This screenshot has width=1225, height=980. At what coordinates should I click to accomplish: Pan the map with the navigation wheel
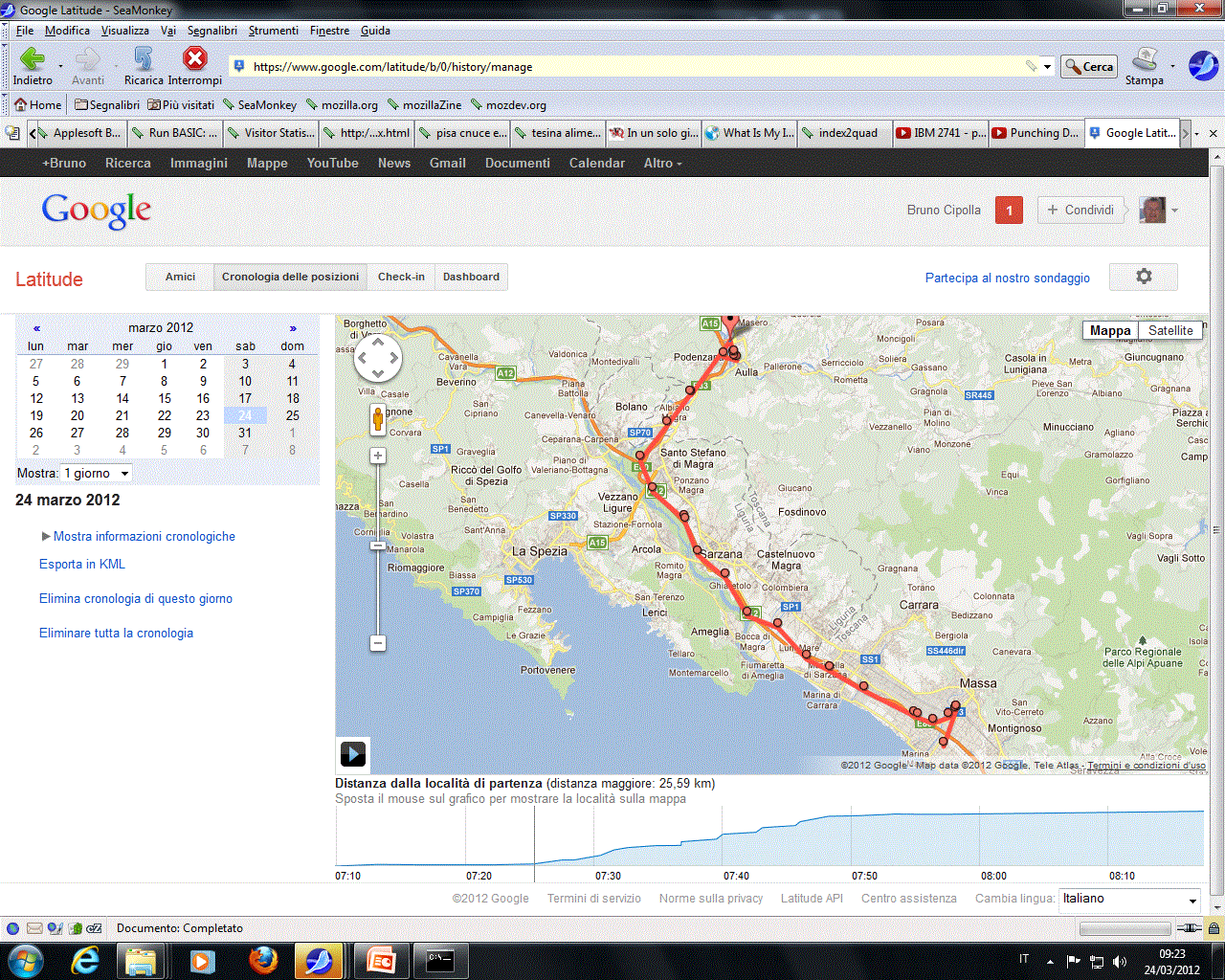coord(378,360)
